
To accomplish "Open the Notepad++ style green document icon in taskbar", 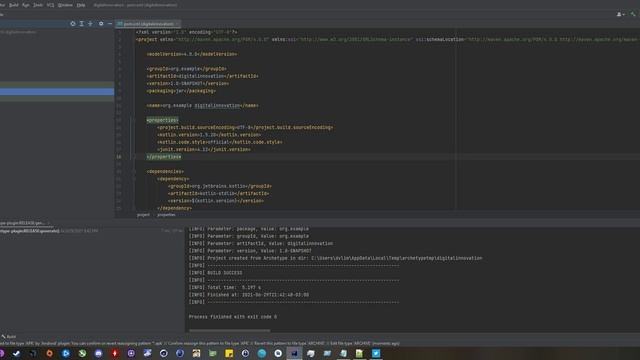I will point(360,353).
